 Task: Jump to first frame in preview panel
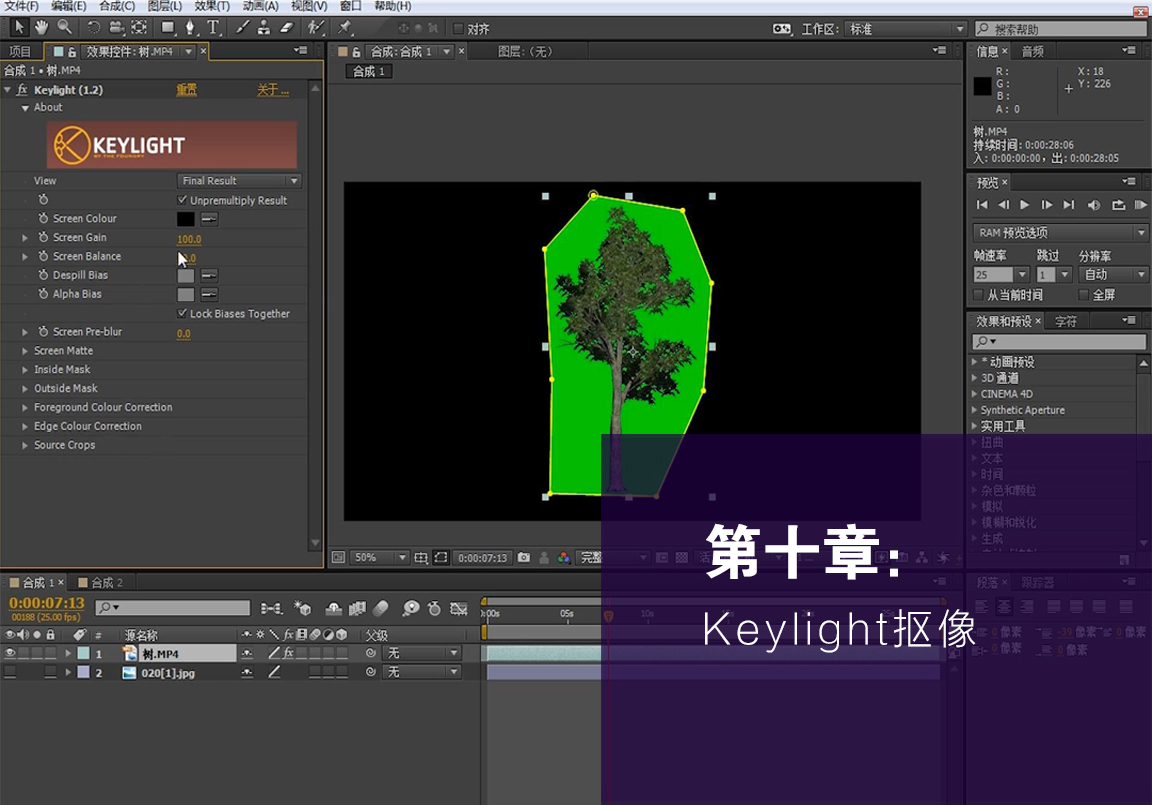[x=982, y=205]
